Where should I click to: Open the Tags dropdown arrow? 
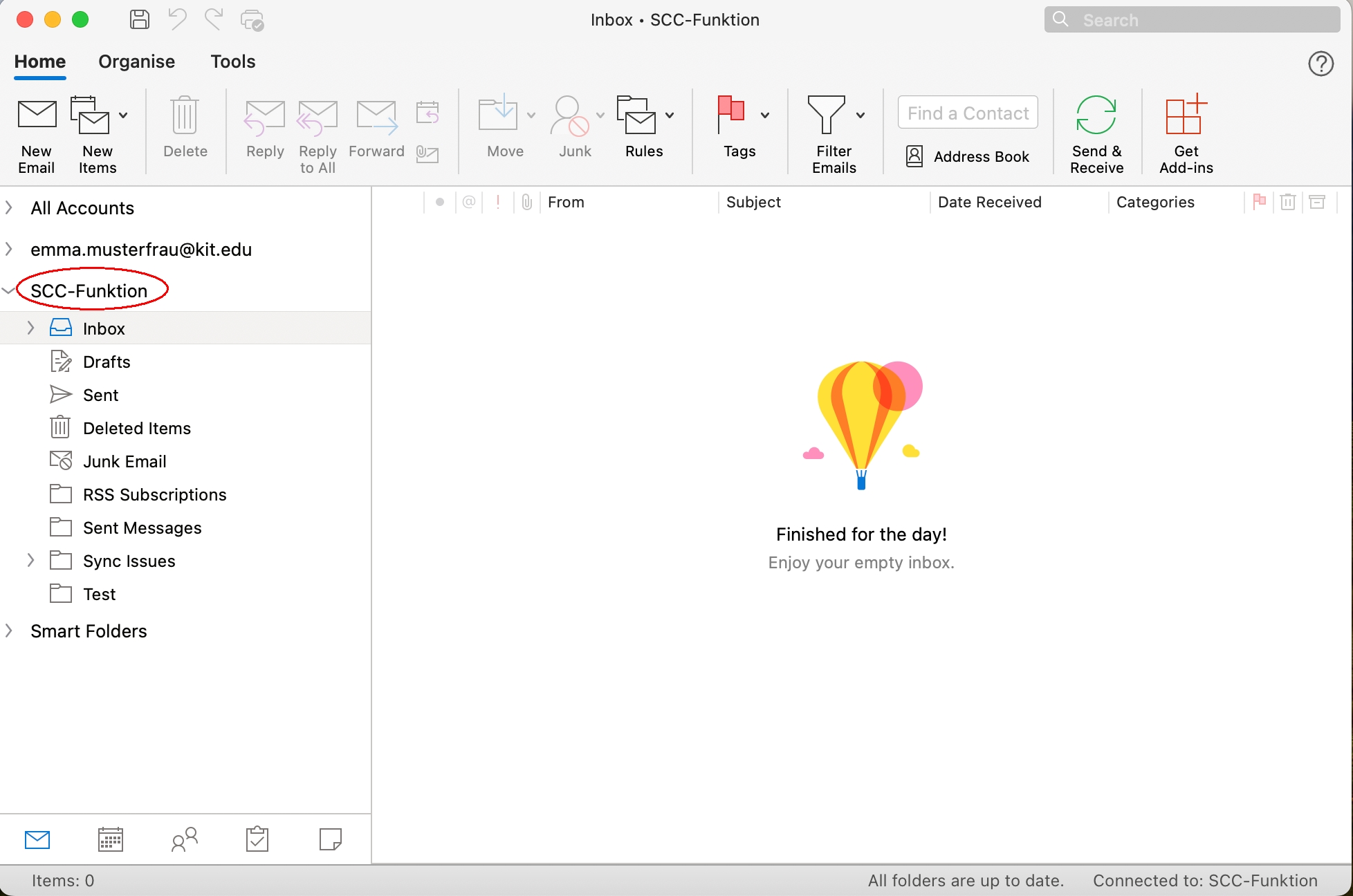(x=765, y=115)
